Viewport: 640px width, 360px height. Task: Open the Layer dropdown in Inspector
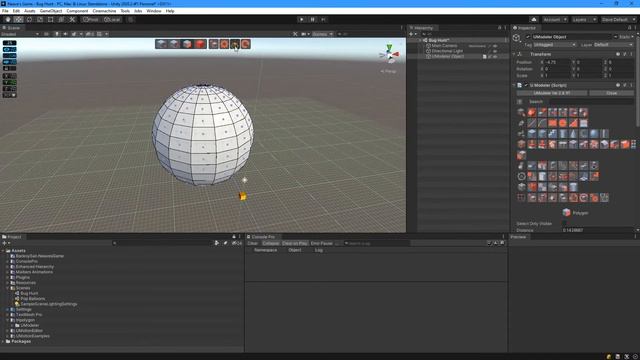[x=613, y=44]
